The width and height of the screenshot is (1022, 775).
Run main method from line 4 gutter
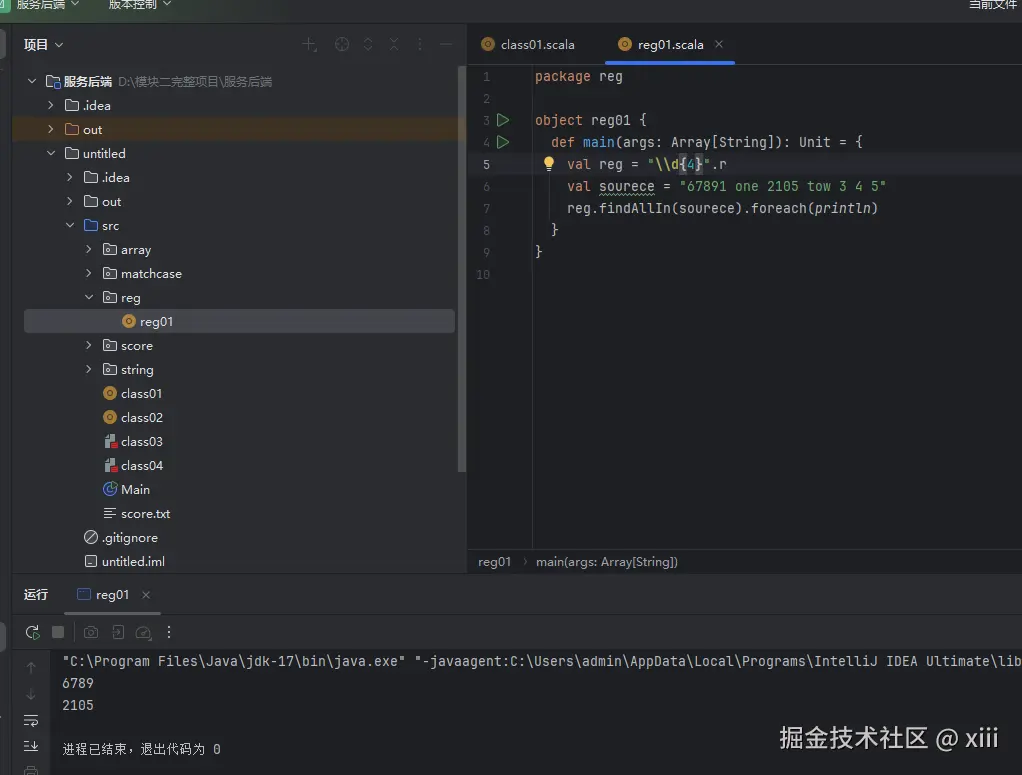(503, 142)
